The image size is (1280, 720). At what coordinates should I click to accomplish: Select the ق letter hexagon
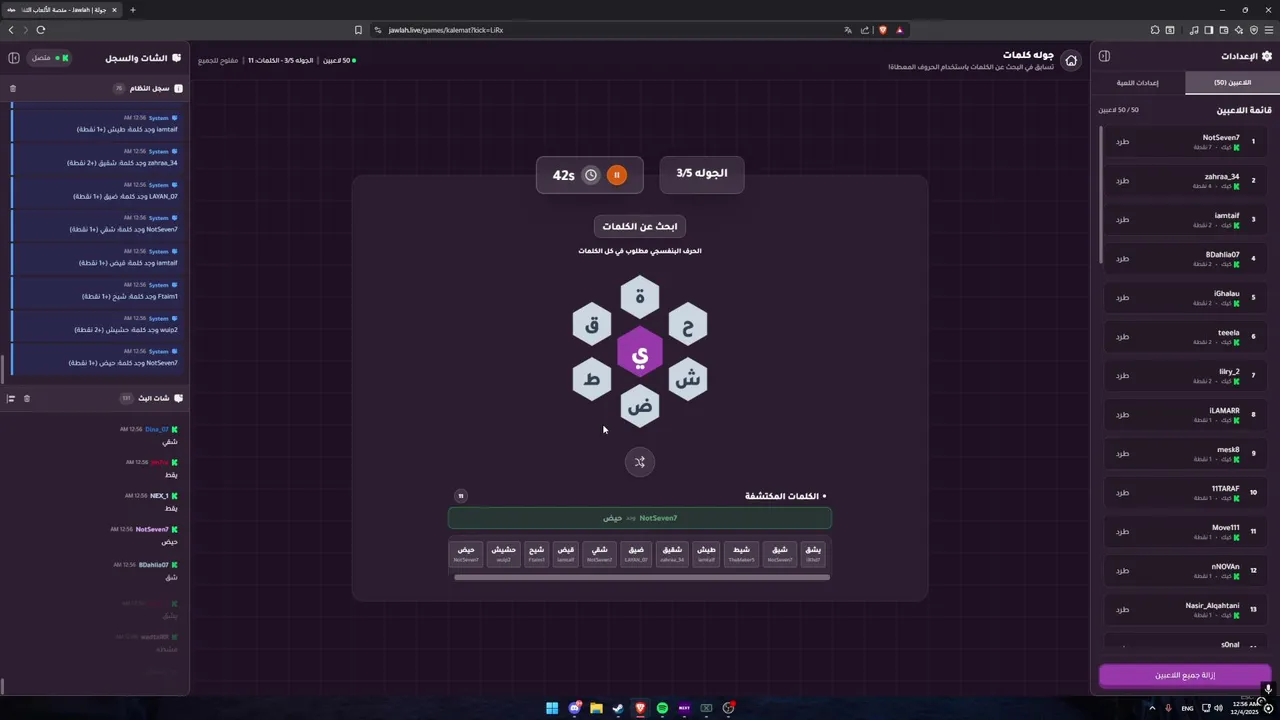point(592,325)
